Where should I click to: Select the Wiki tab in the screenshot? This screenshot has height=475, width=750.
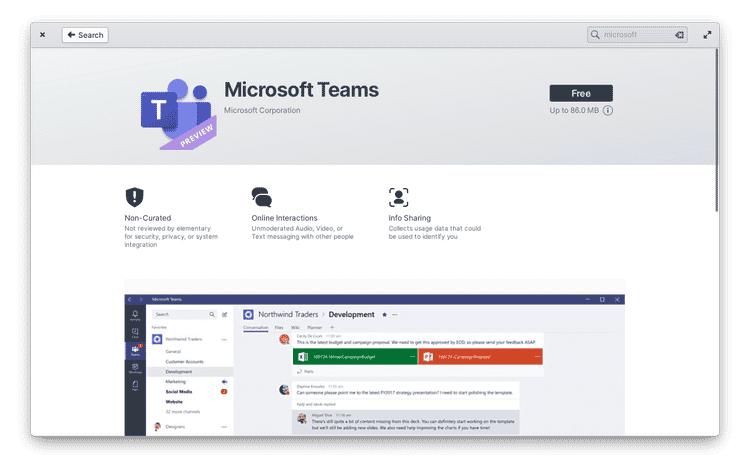296,328
